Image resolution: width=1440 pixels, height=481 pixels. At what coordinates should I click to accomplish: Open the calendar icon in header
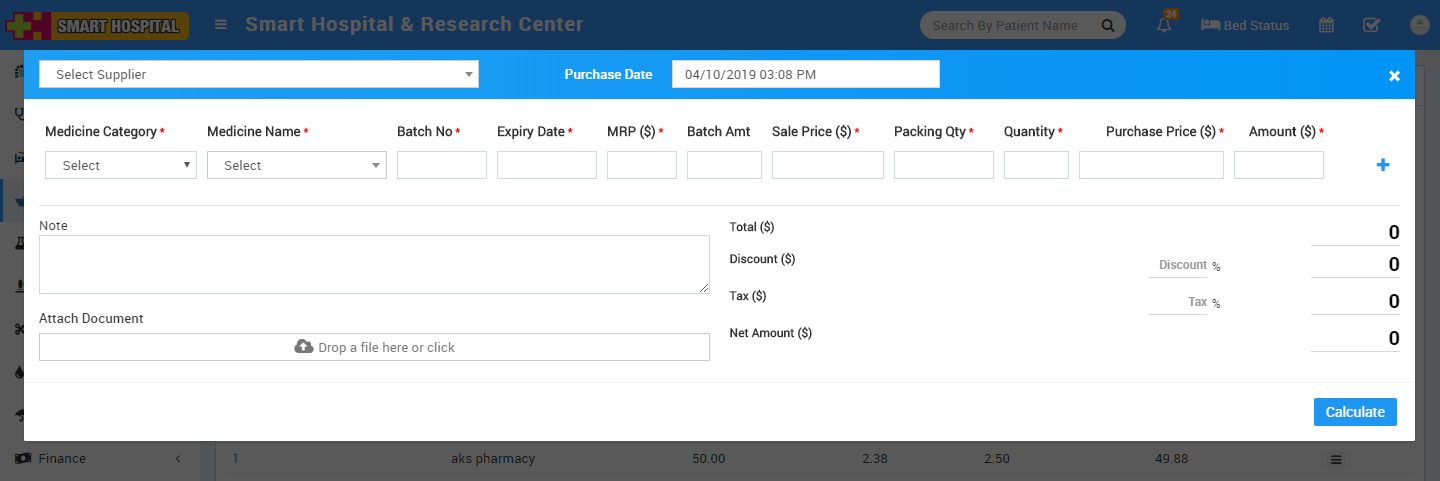click(x=1326, y=25)
